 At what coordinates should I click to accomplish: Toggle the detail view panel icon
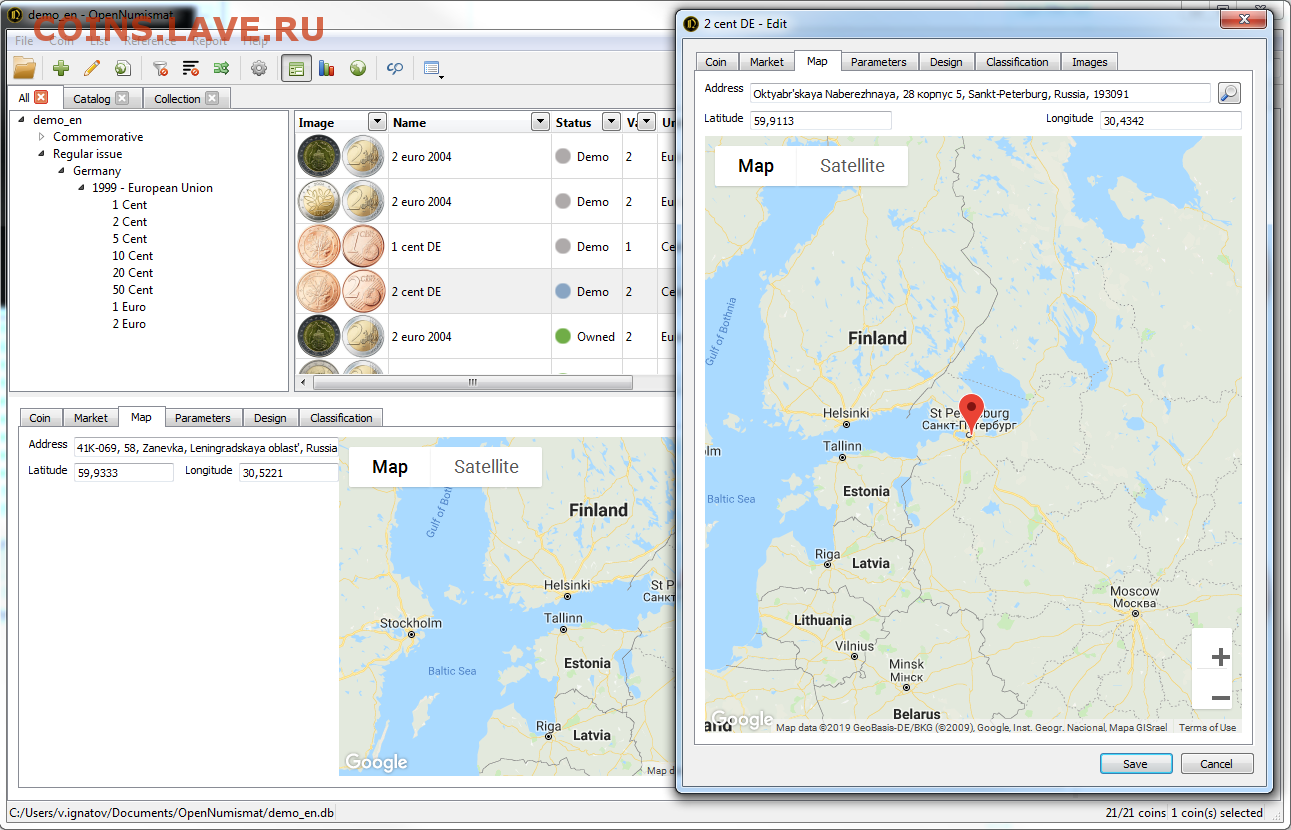pos(296,68)
